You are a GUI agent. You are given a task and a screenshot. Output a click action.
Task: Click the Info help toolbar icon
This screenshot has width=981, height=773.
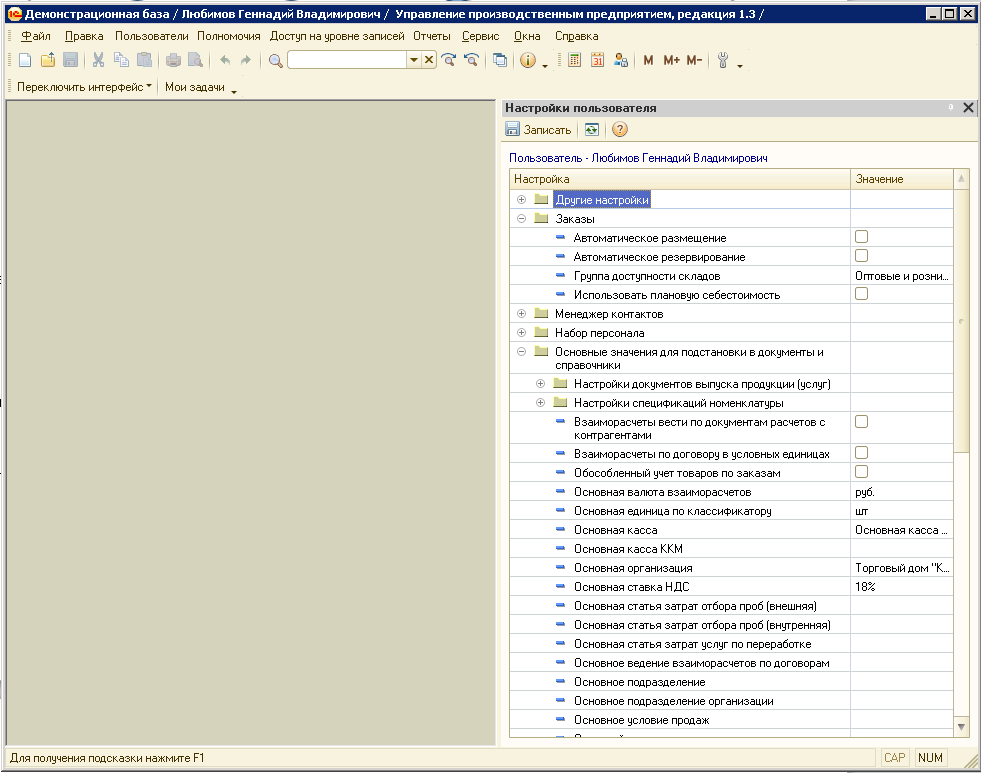pos(528,60)
